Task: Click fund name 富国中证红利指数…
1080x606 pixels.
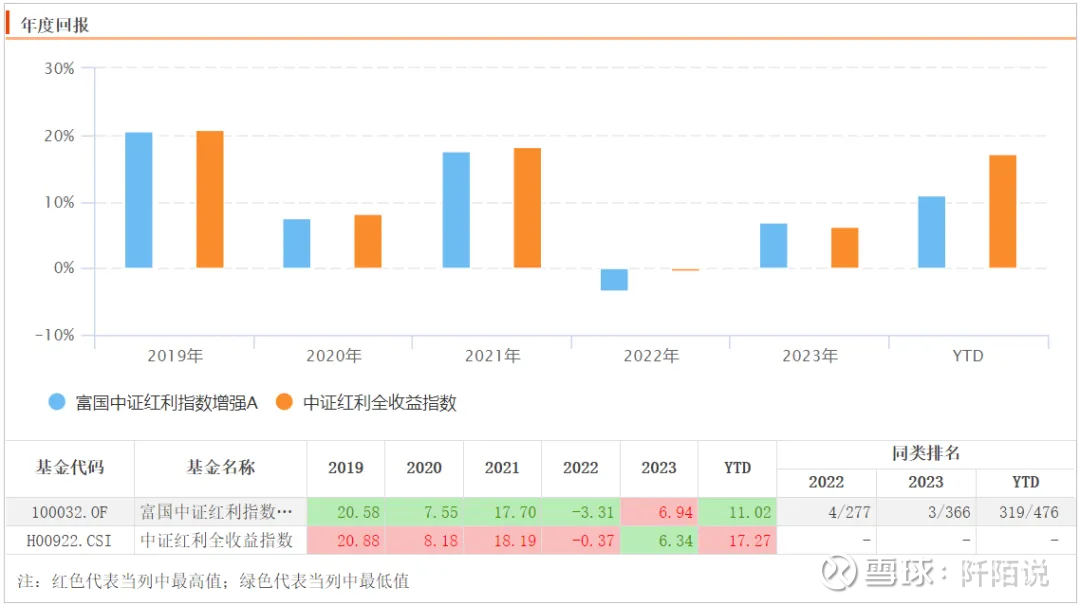Action: (216, 512)
